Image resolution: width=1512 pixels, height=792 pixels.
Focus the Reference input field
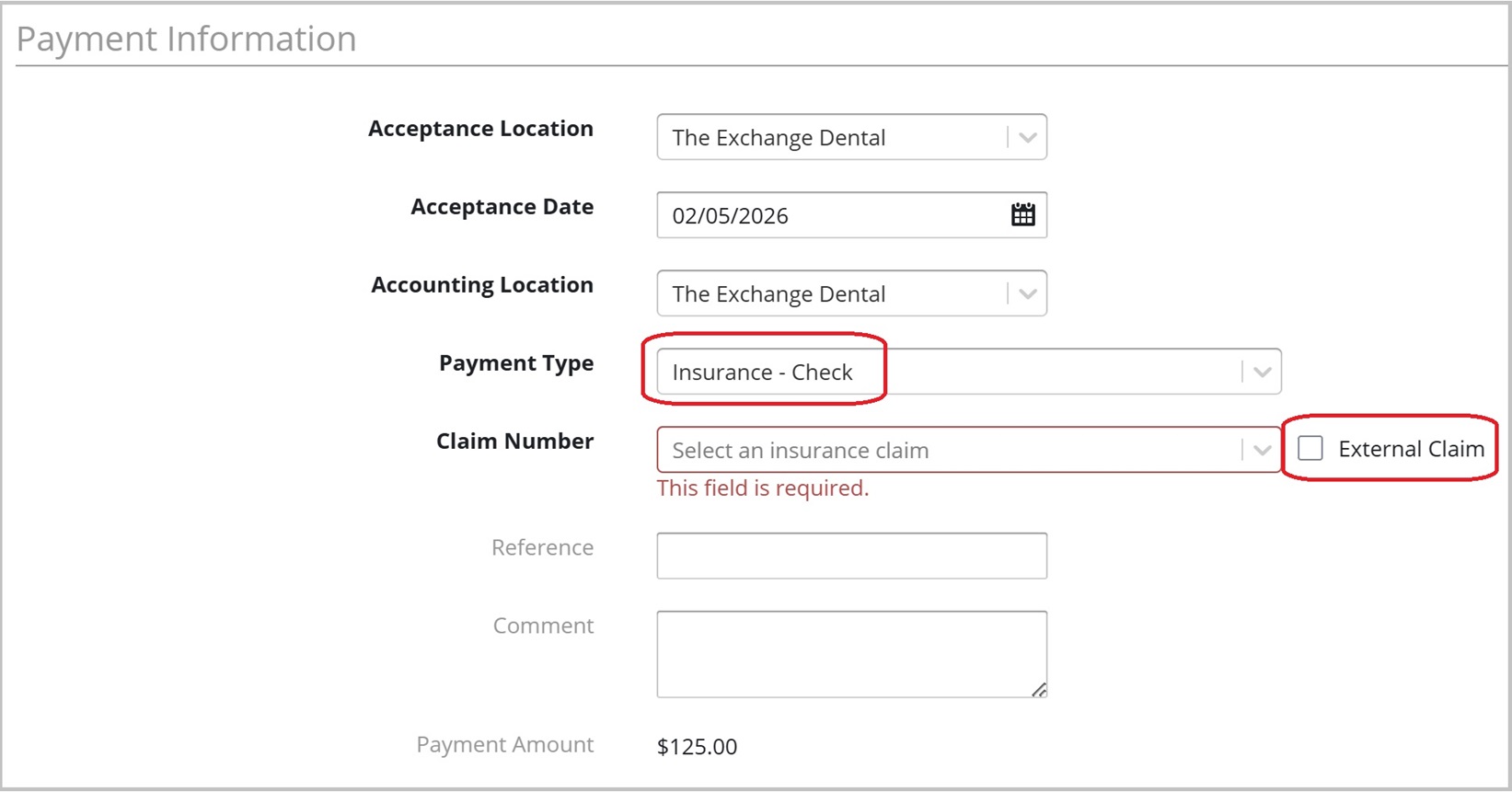click(851, 556)
